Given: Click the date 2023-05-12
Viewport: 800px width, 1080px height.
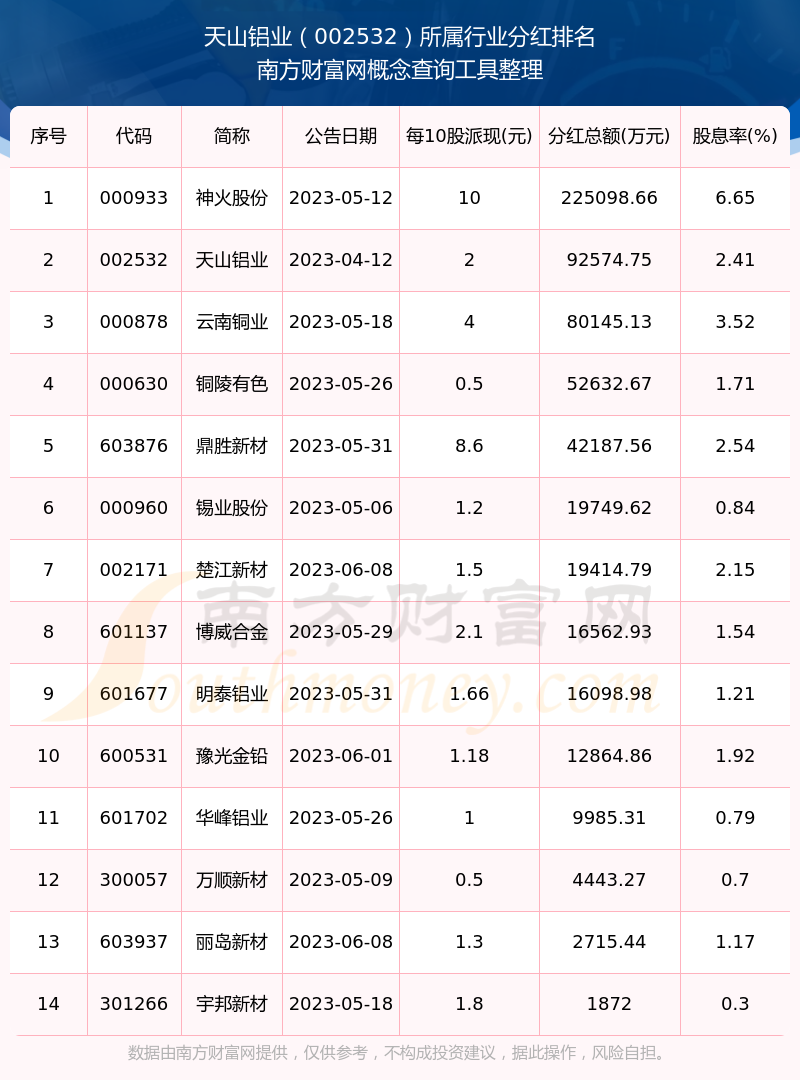Looking at the screenshot, I should coord(341,198).
